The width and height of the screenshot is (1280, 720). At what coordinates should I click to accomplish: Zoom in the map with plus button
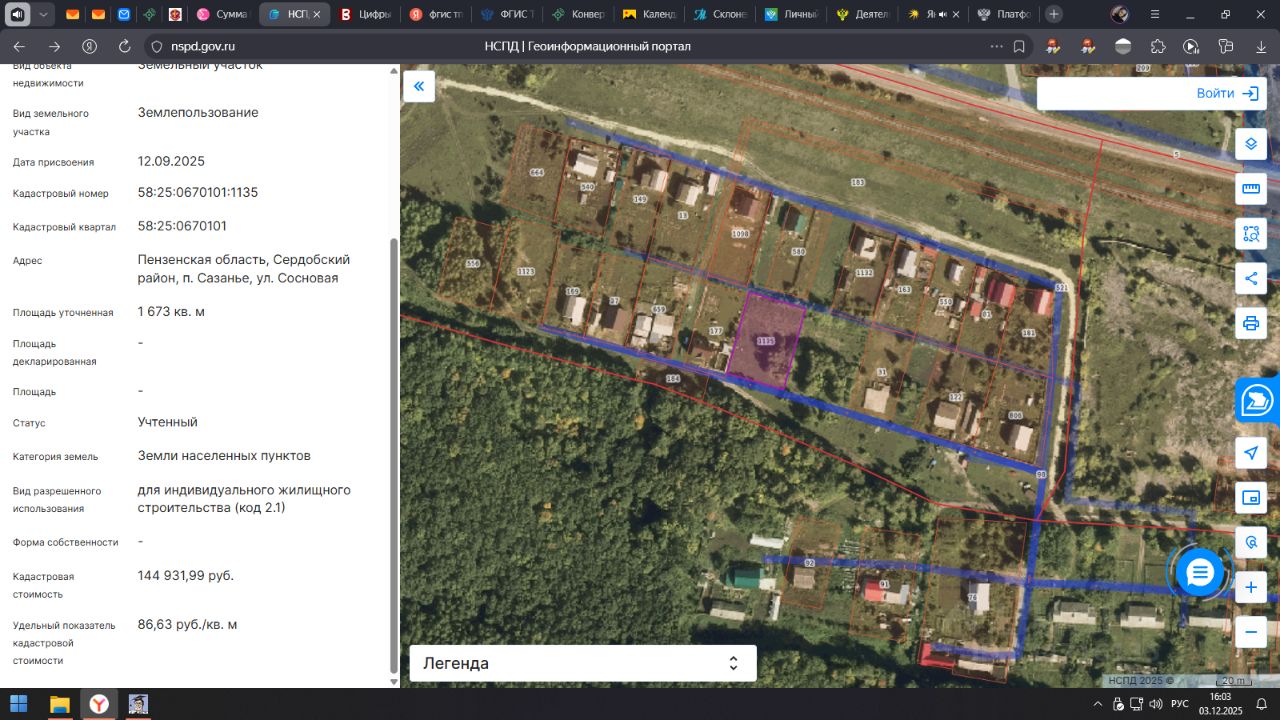tap(1251, 587)
